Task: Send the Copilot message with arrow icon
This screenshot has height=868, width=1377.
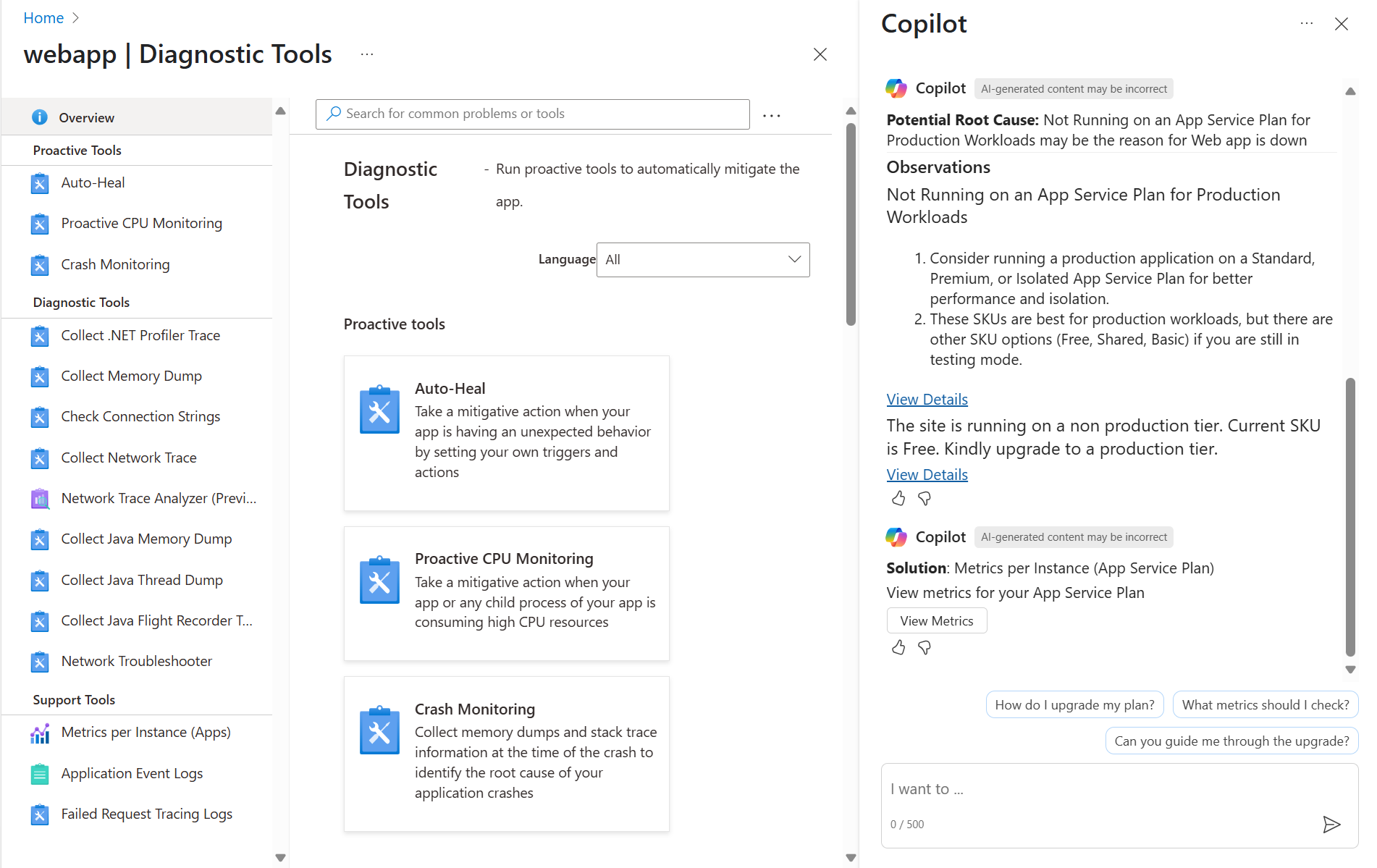Action: [x=1331, y=824]
